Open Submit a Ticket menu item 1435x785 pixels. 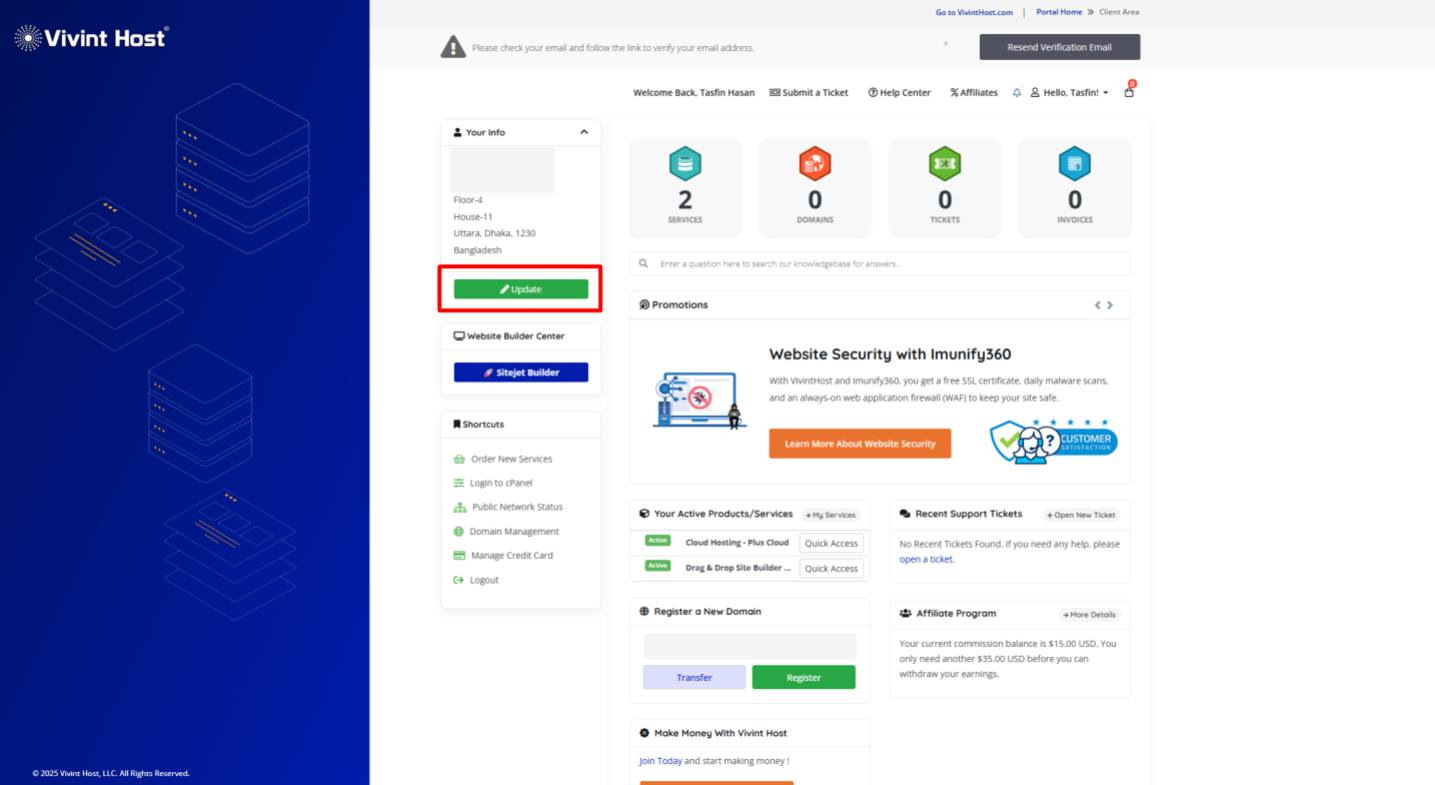tap(809, 93)
